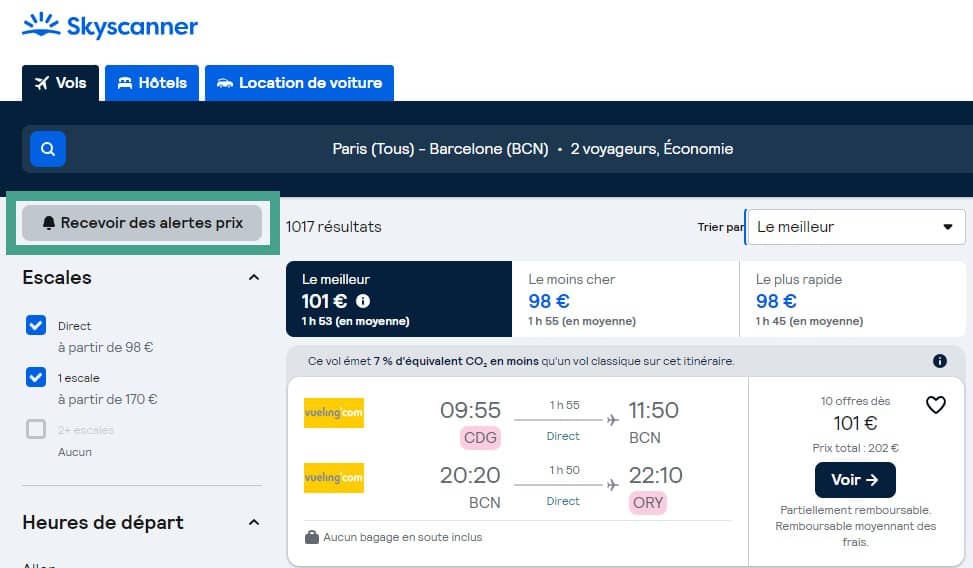Click the ORY airport badge

[x=648, y=503]
